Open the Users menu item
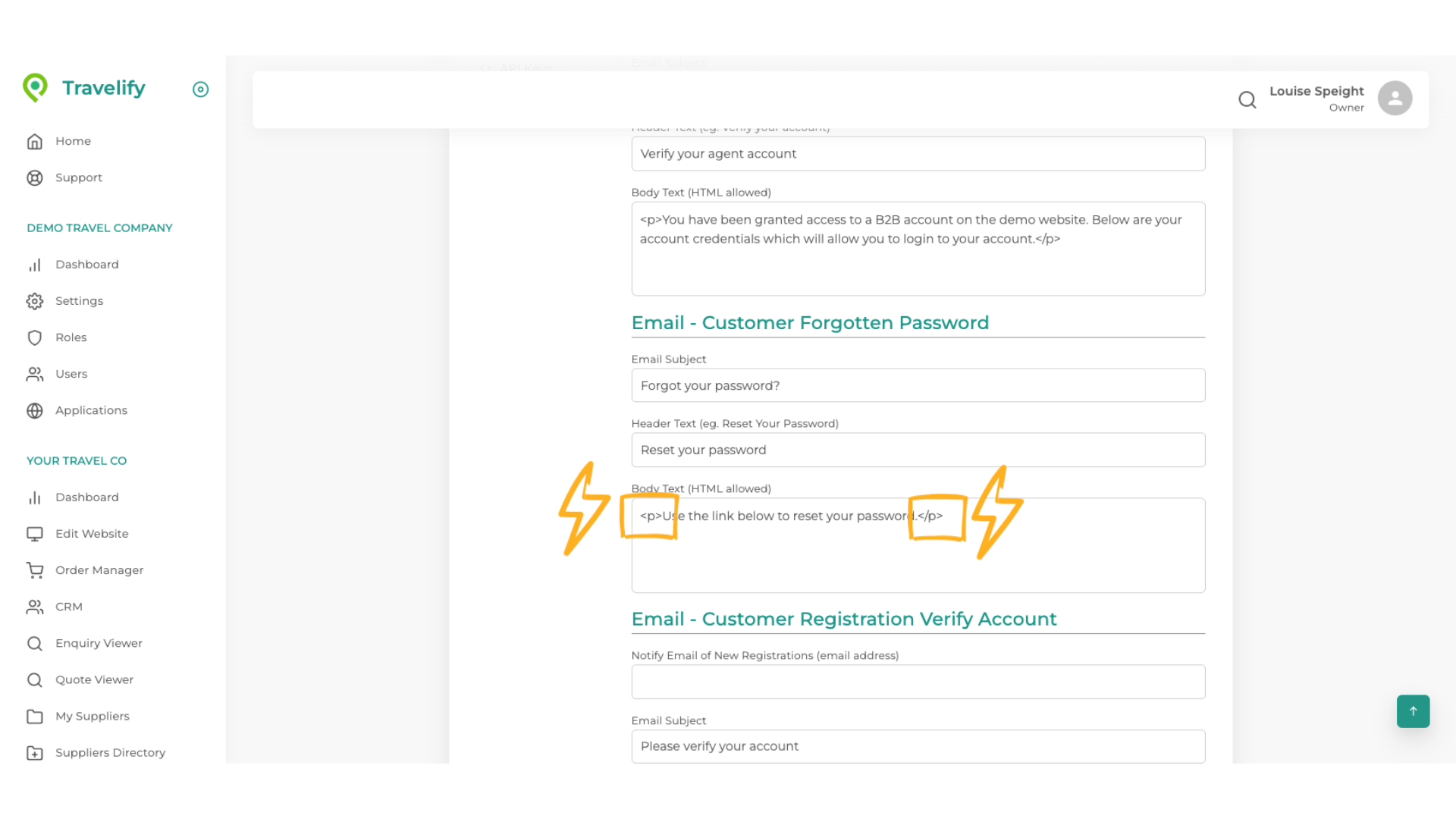Image resolution: width=1456 pixels, height=819 pixels. (x=71, y=374)
